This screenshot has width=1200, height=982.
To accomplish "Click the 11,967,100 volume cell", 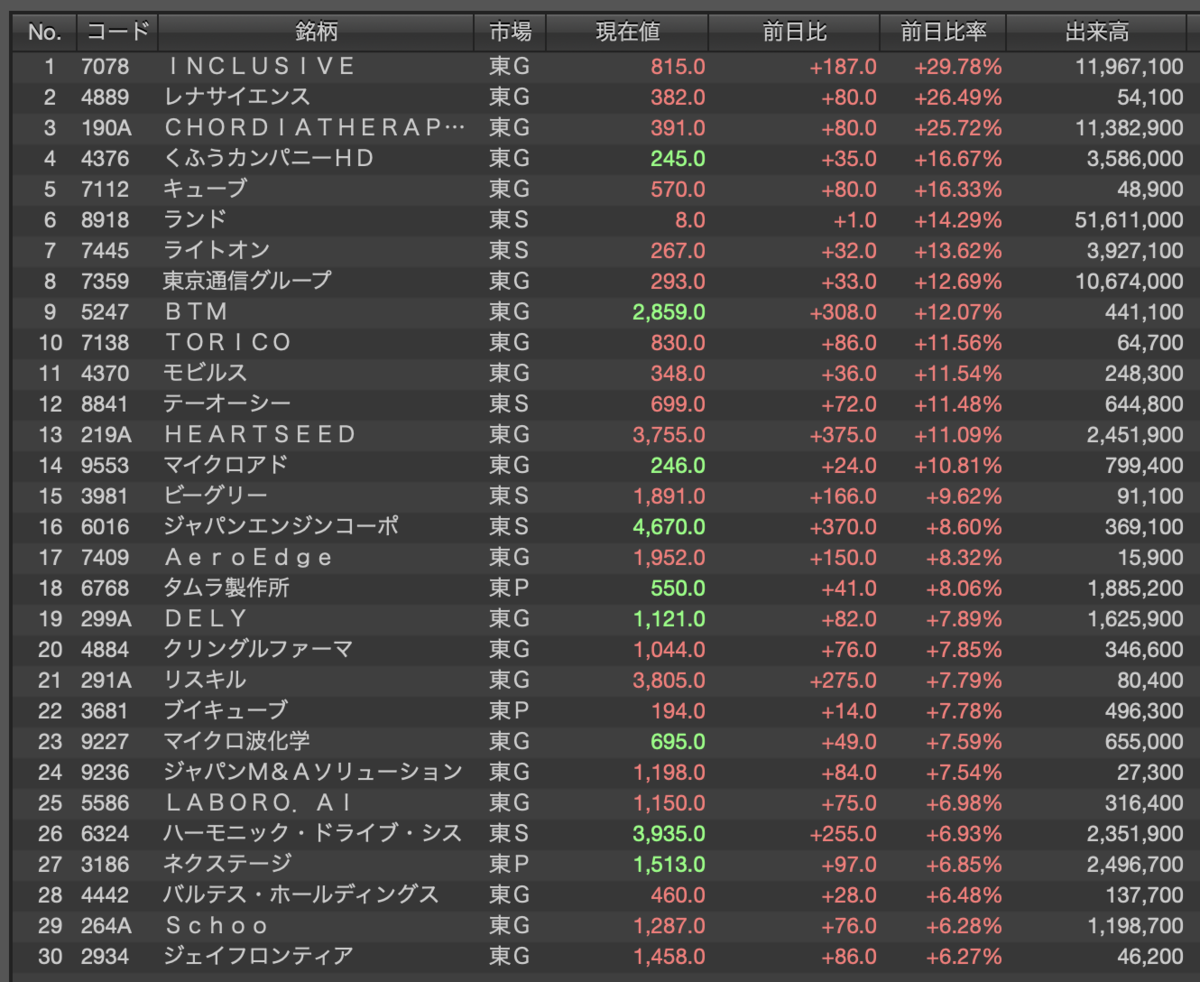I will (1129, 66).
